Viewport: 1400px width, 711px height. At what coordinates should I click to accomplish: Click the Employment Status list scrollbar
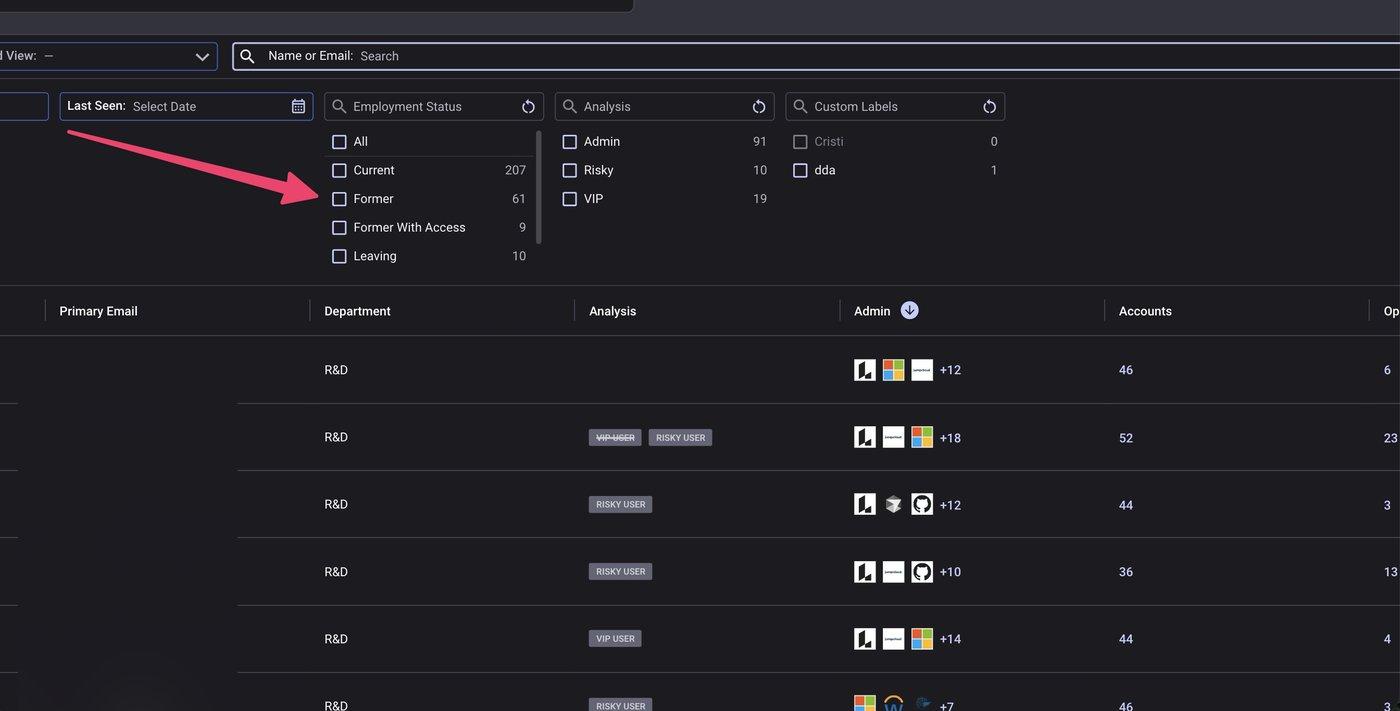[539, 187]
